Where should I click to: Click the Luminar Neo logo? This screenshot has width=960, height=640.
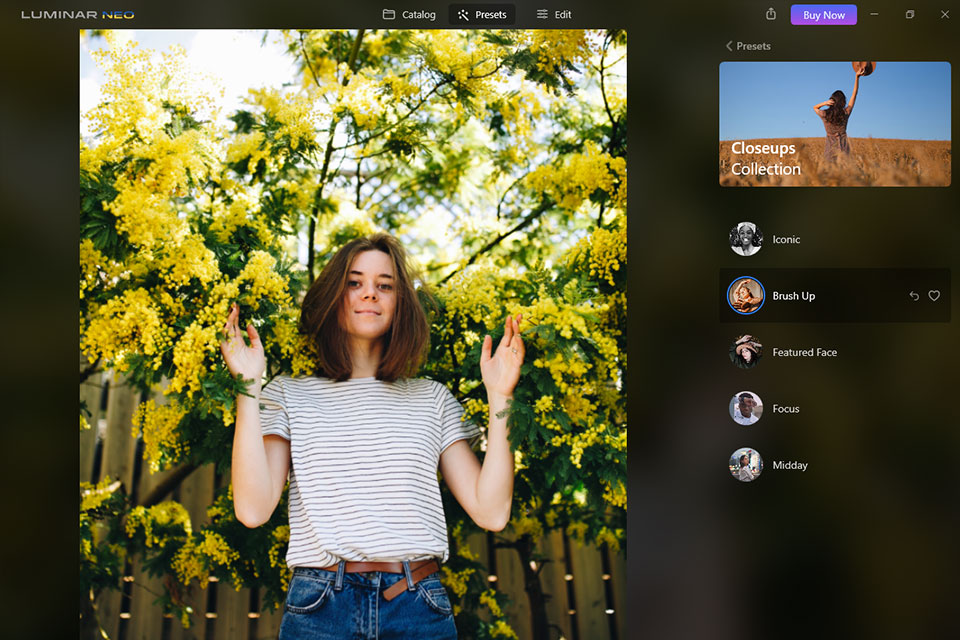click(78, 15)
